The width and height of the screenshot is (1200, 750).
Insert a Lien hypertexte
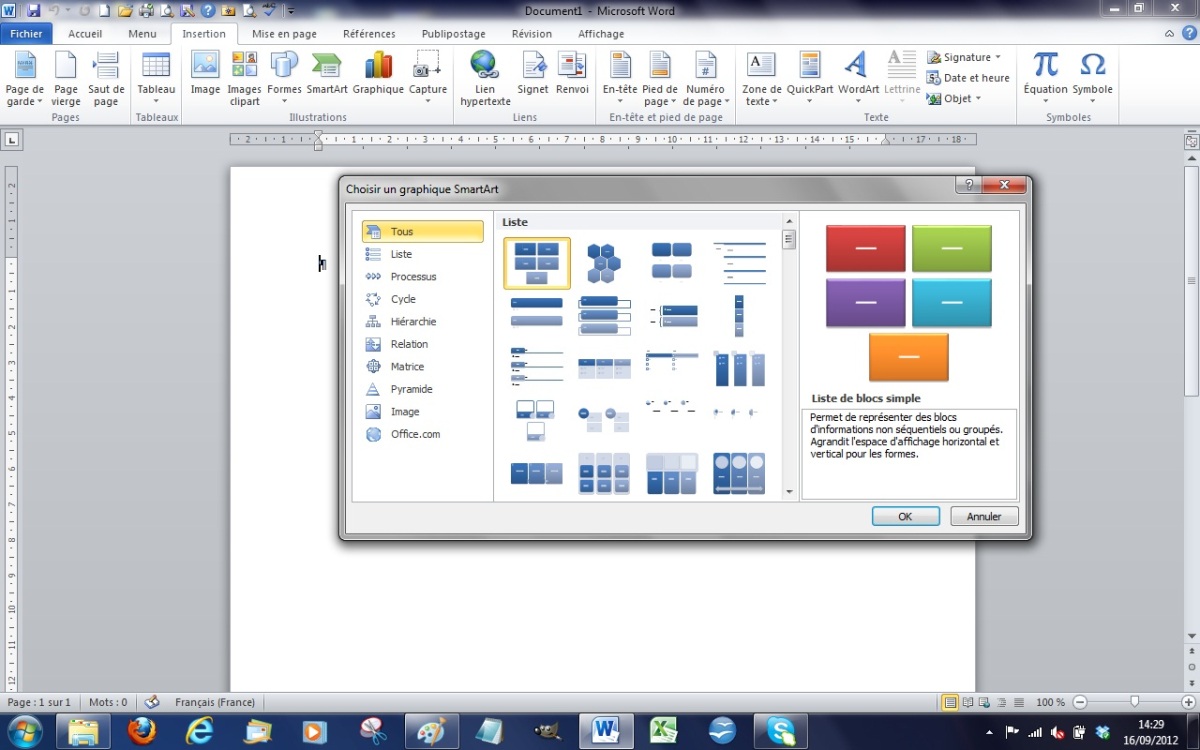(x=485, y=79)
